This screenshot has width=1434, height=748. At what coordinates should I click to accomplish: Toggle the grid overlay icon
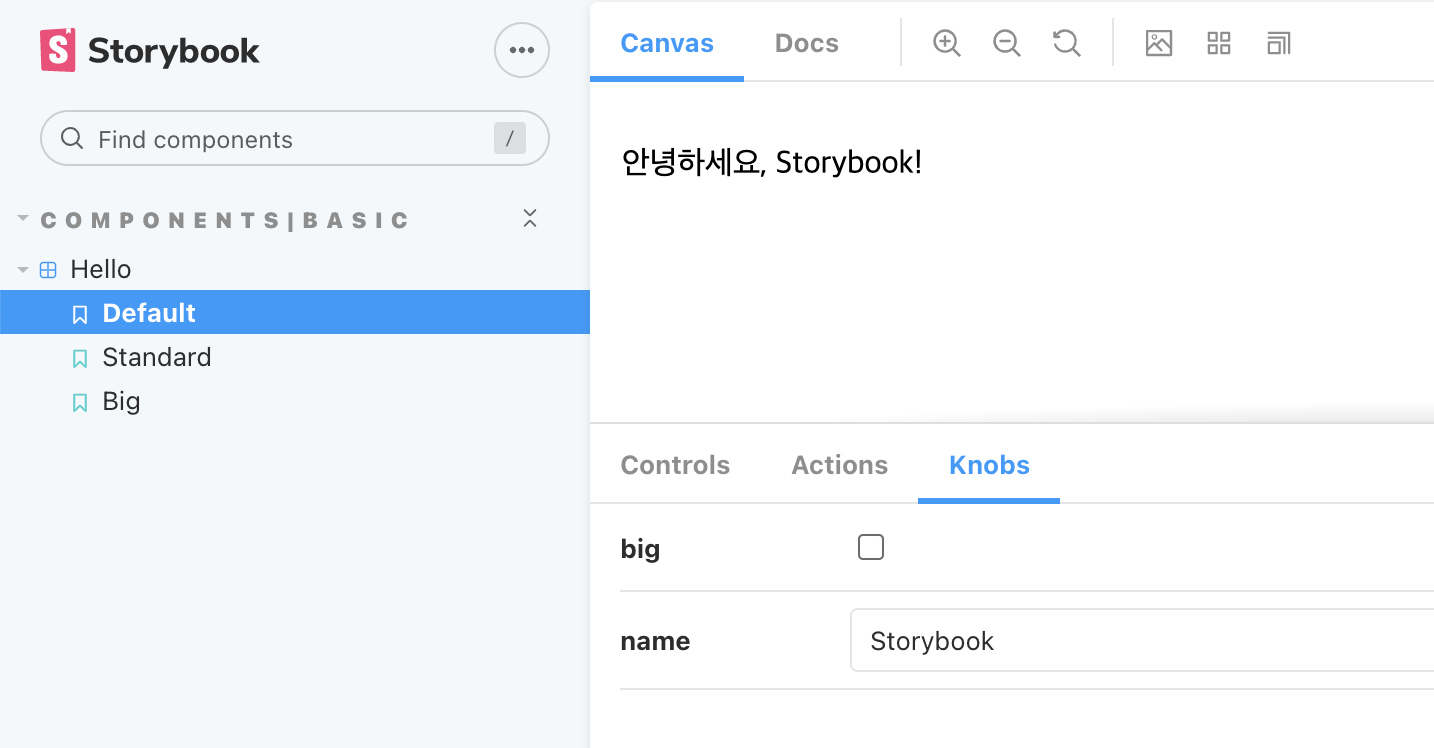[x=1218, y=43]
